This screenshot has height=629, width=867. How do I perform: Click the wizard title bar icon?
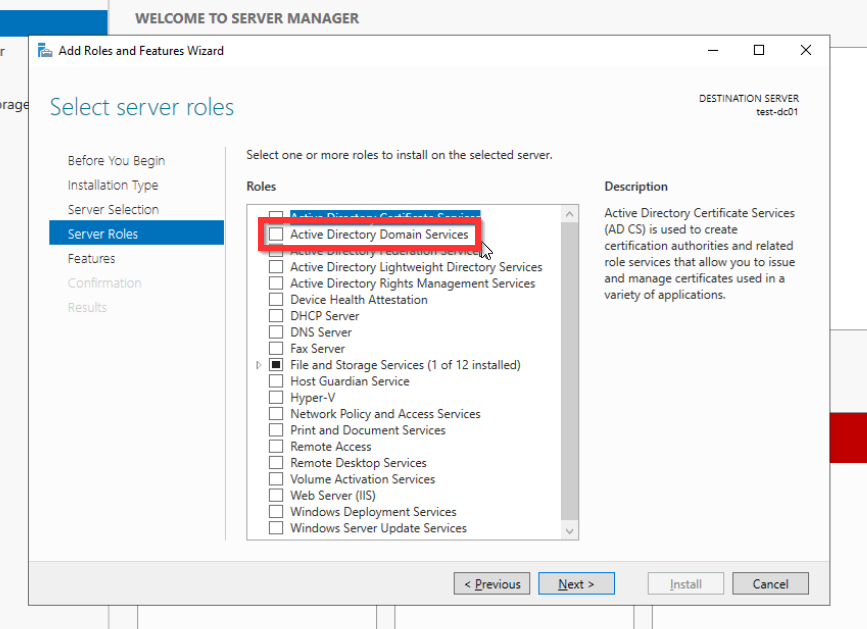click(x=45, y=50)
